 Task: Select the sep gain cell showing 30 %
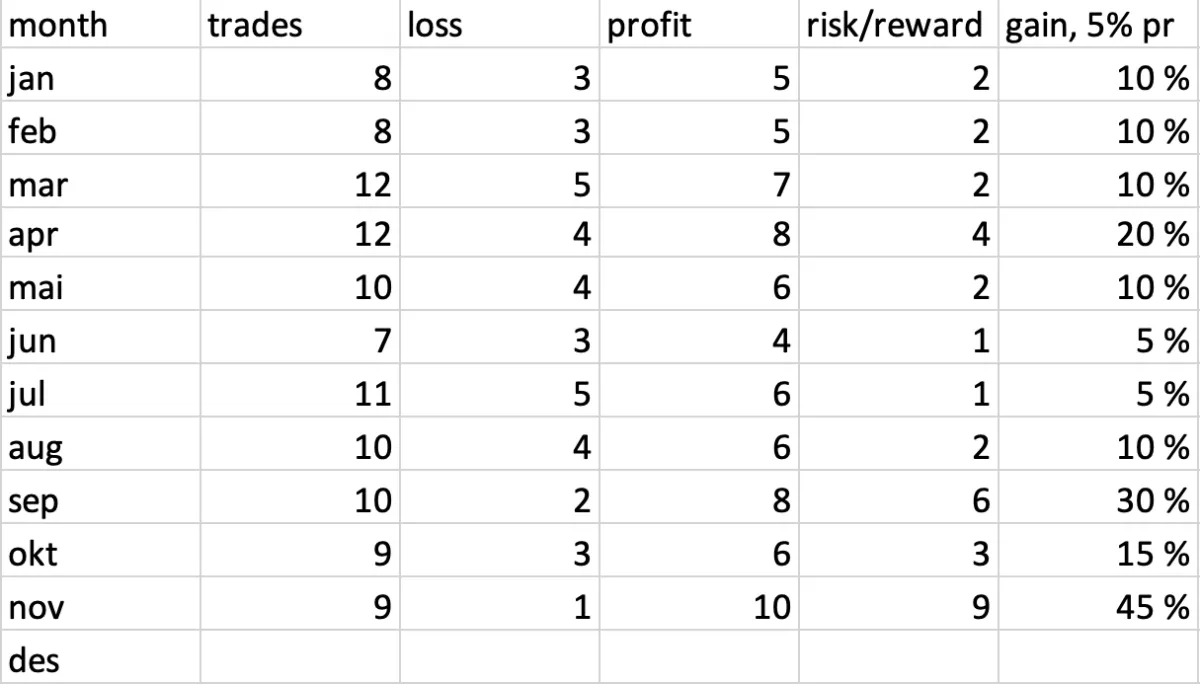pos(1098,498)
